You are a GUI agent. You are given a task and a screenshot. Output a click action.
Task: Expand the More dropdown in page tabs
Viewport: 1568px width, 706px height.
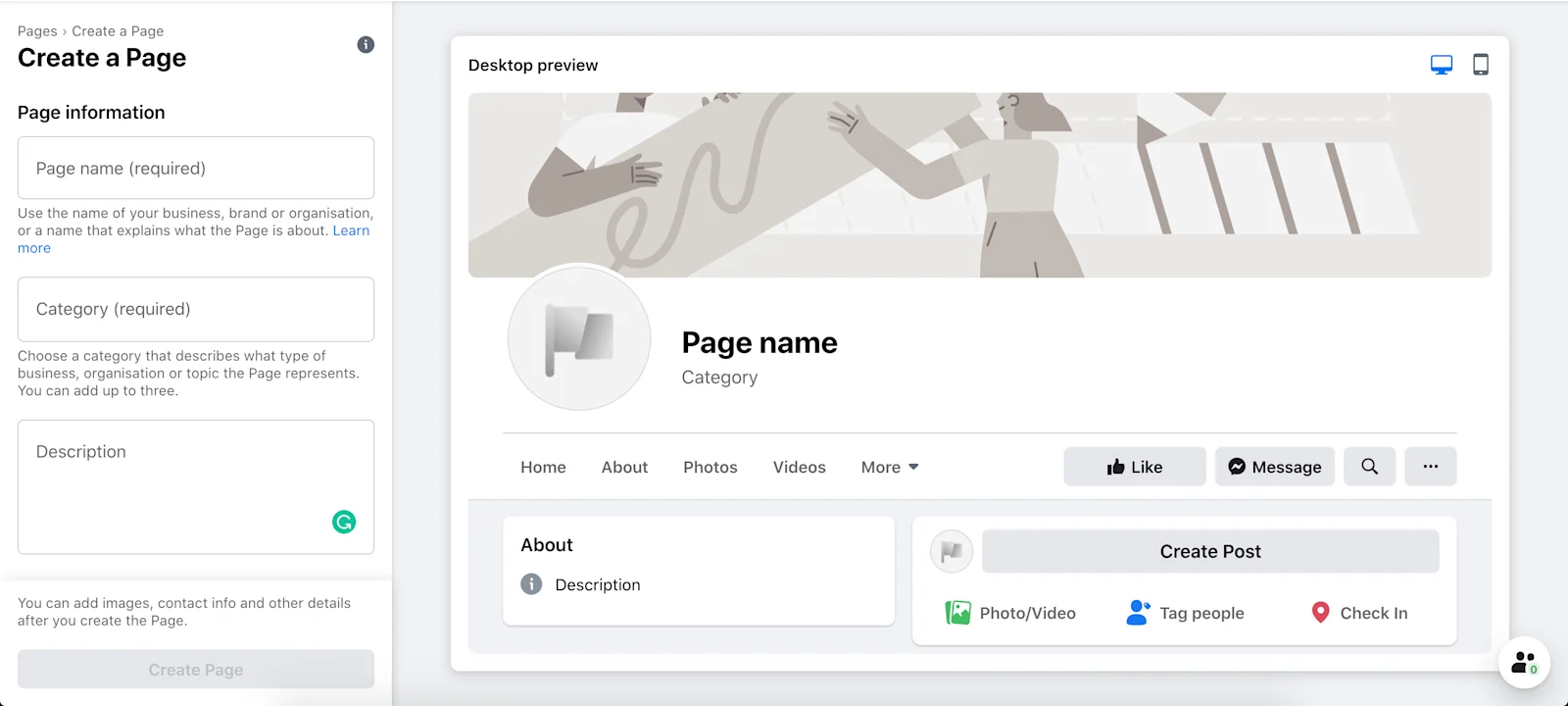[890, 468]
